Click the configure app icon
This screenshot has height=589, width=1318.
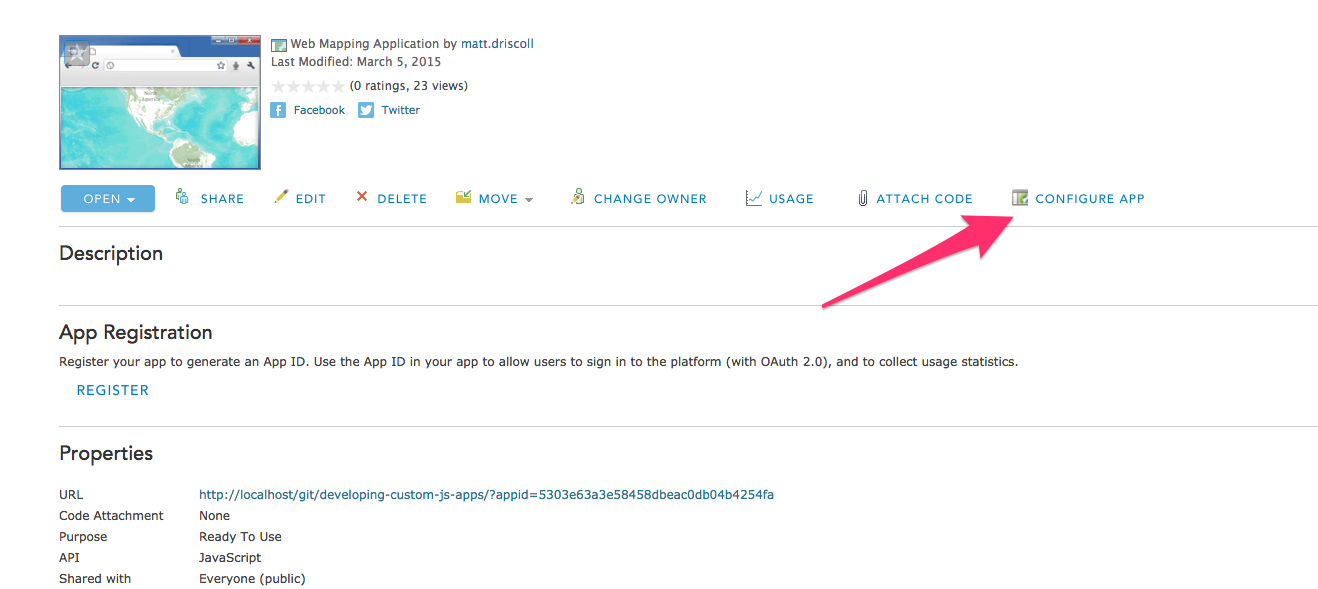[1020, 198]
